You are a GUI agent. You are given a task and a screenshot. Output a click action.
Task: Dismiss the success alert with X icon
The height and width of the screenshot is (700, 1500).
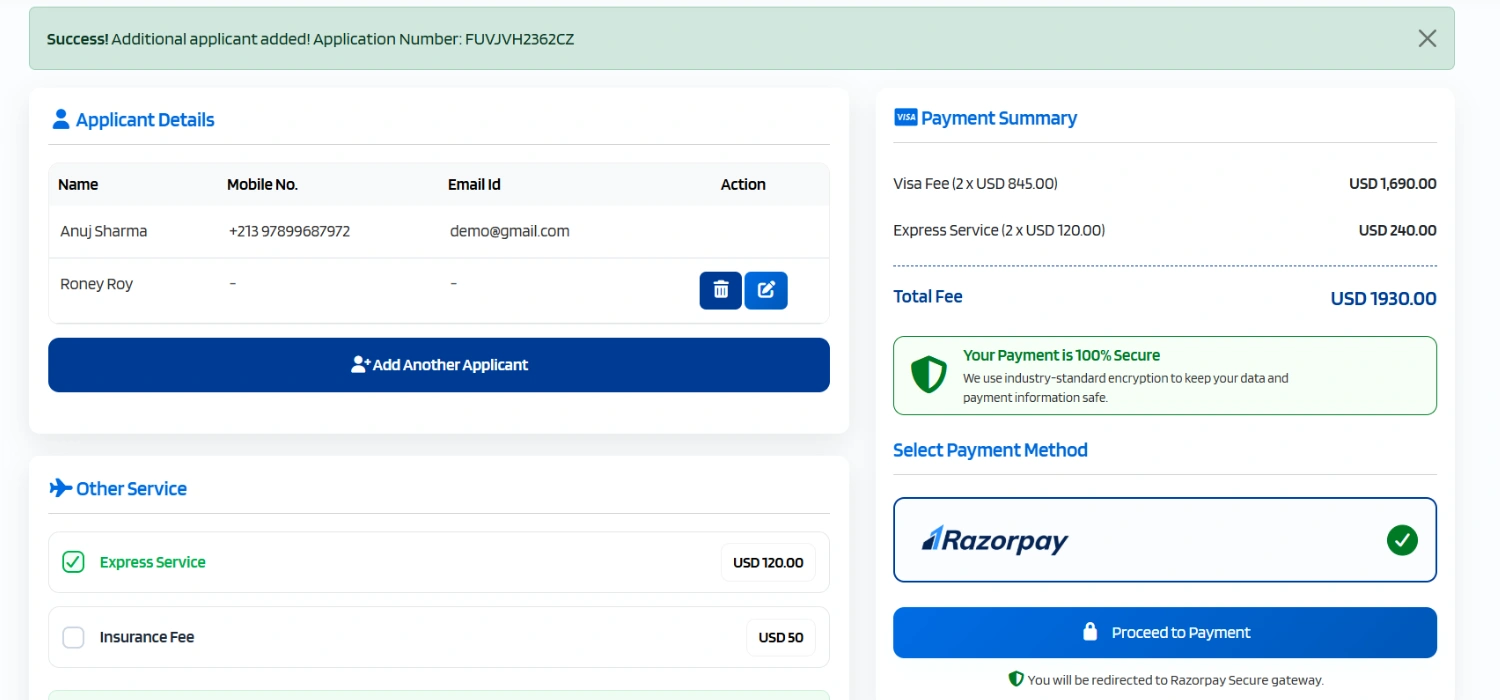pyautogui.click(x=1427, y=38)
